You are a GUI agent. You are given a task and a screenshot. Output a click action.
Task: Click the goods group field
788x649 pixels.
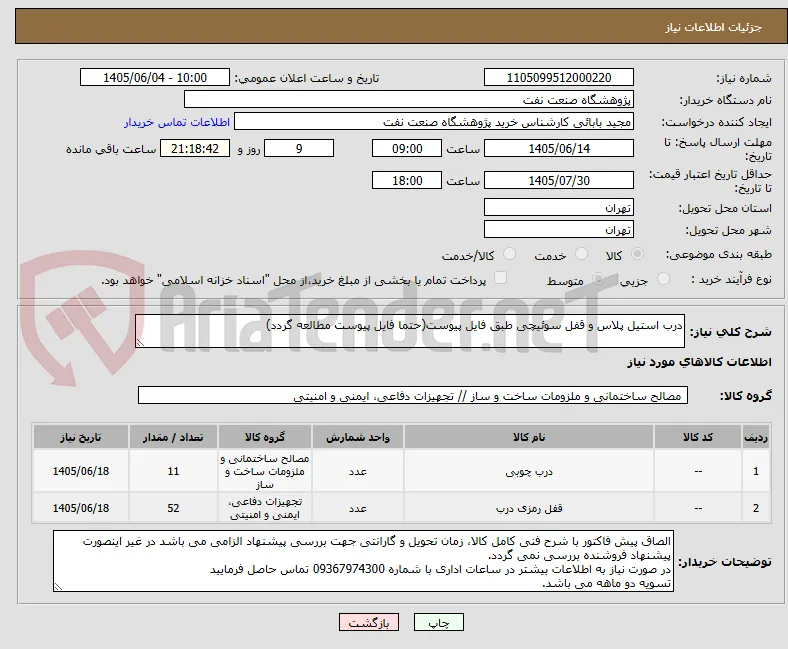413,395
